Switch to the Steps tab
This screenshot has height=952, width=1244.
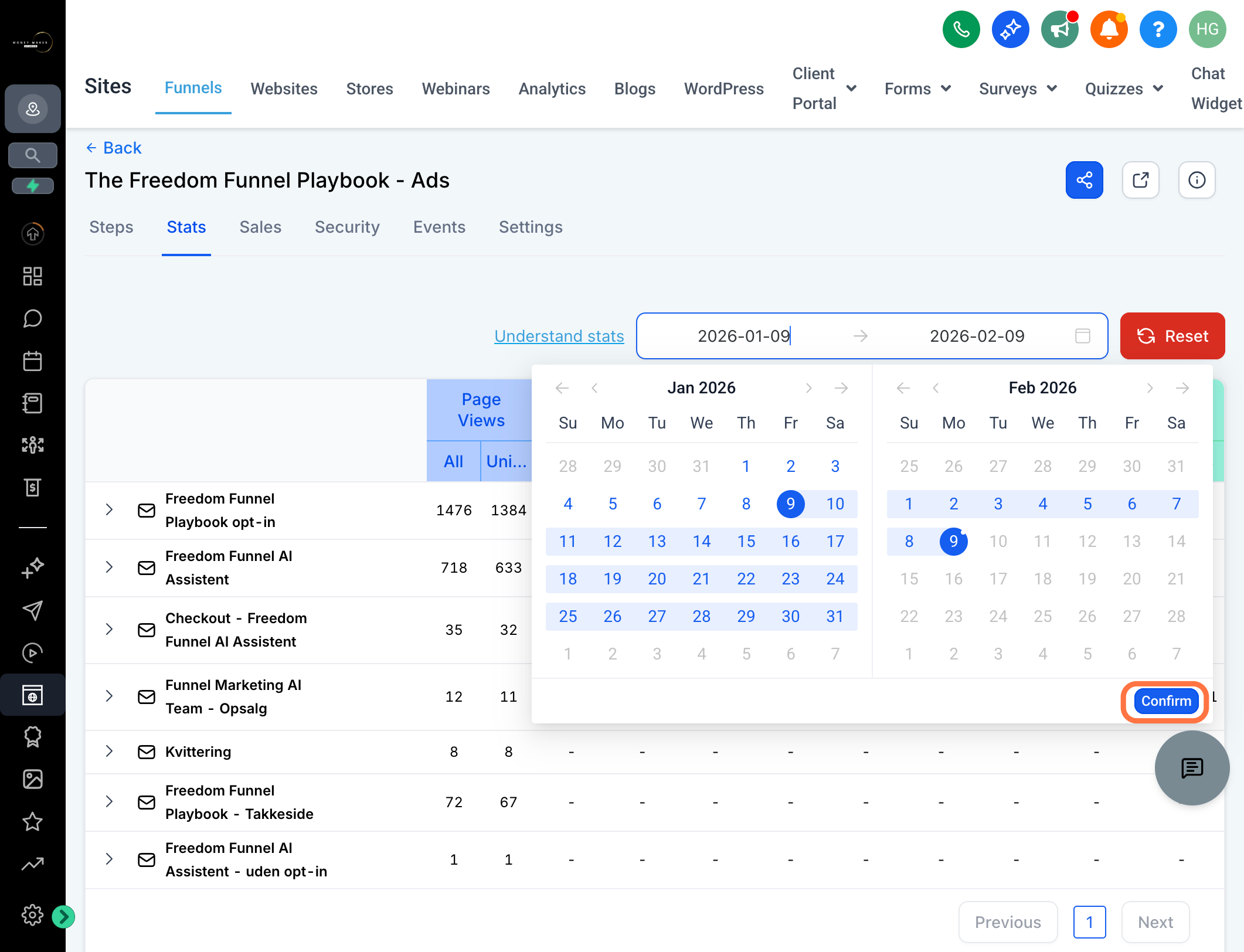111,227
